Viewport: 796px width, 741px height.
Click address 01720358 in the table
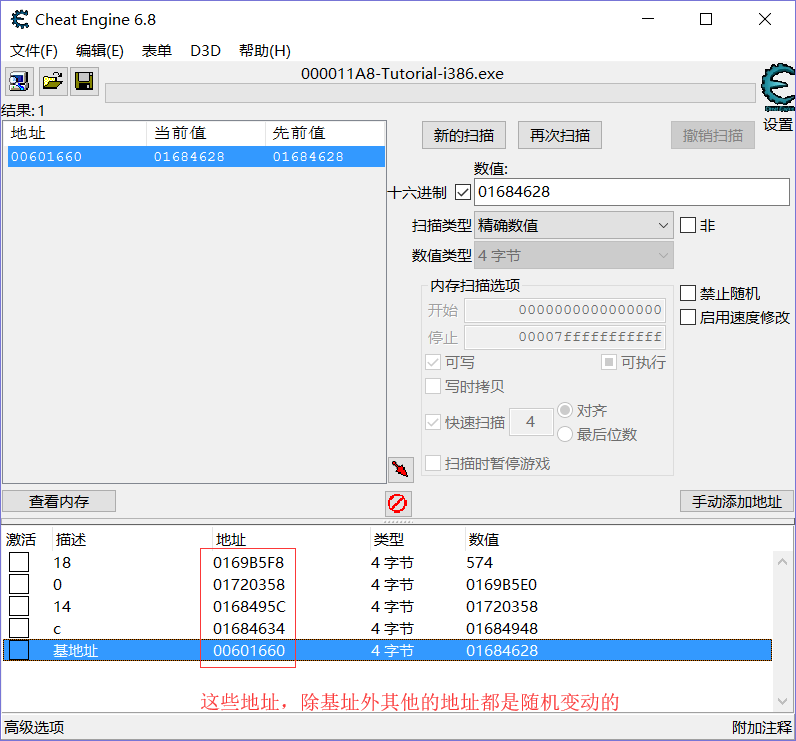pos(249,584)
